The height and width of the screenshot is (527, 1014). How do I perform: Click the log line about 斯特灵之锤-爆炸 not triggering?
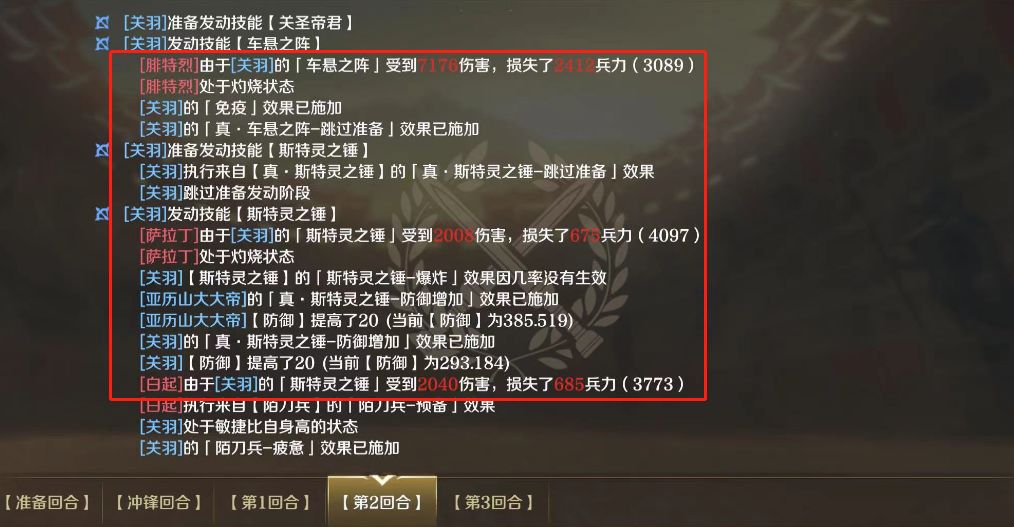pos(373,278)
